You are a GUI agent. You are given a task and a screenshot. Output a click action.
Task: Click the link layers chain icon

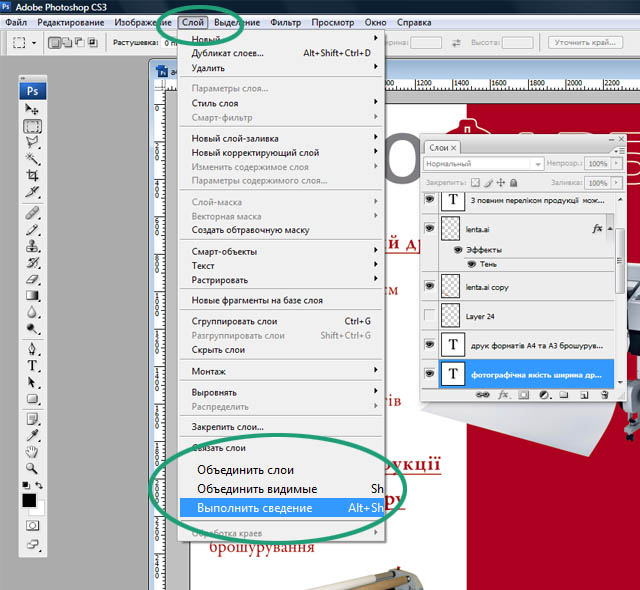(x=483, y=395)
